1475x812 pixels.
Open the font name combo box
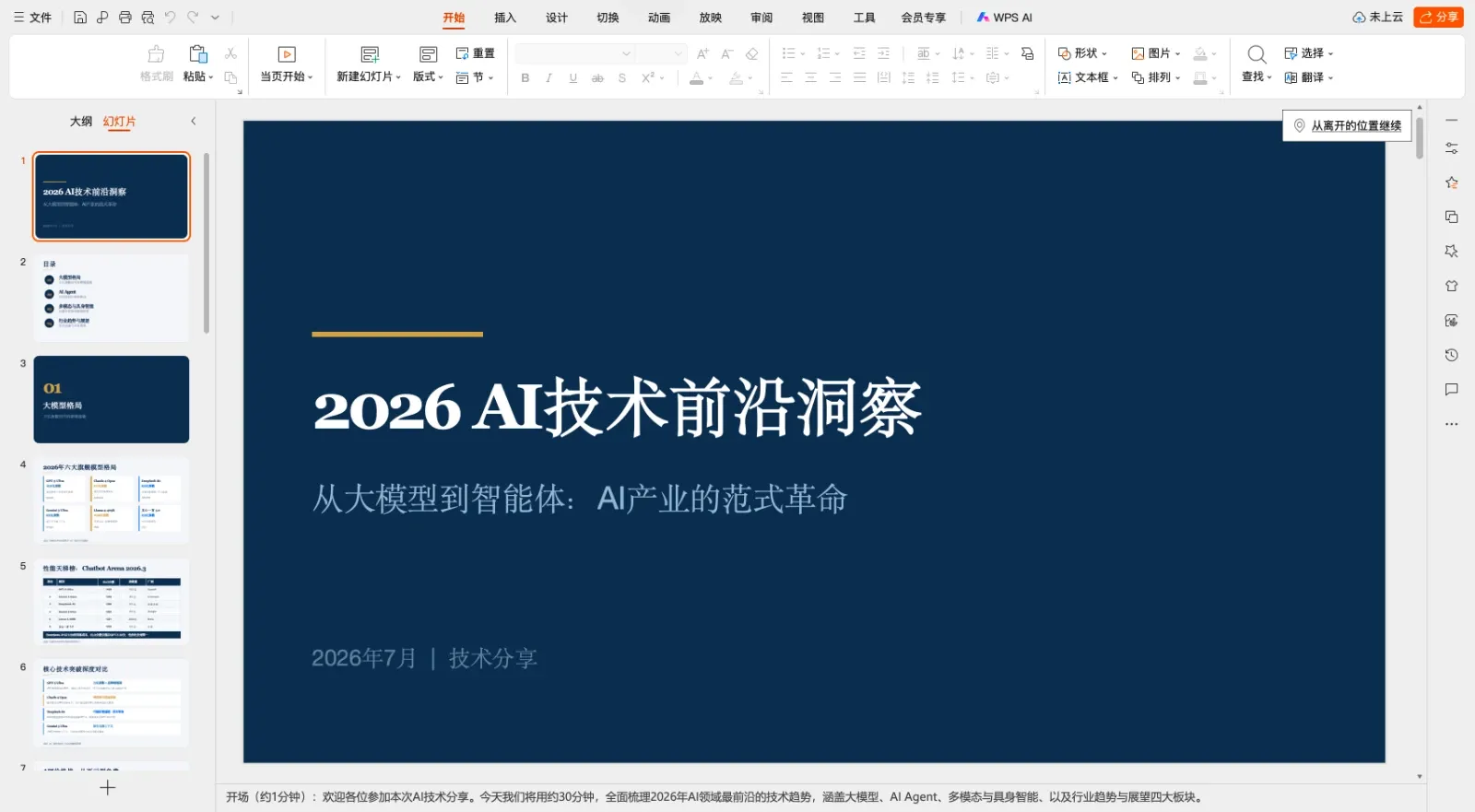pyautogui.click(x=574, y=53)
